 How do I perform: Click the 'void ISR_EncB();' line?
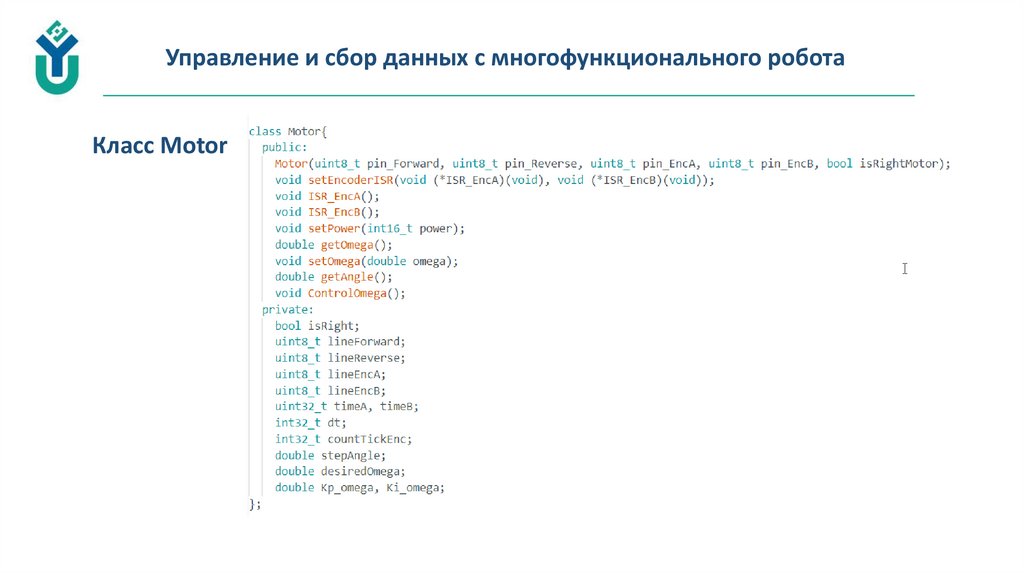click(x=327, y=212)
